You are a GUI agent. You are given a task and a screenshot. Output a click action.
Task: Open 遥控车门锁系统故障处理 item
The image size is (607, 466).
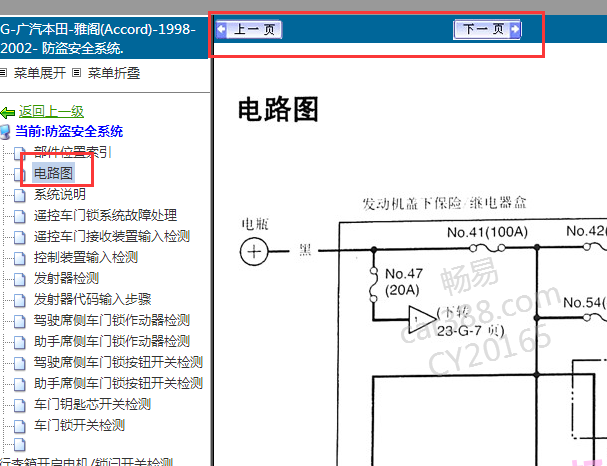(105, 215)
